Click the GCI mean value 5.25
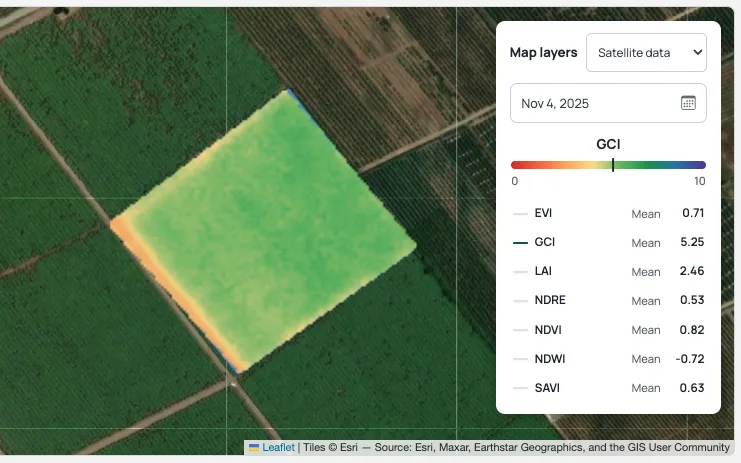The width and height of the screenshot is (741, 463). (692, 242)
